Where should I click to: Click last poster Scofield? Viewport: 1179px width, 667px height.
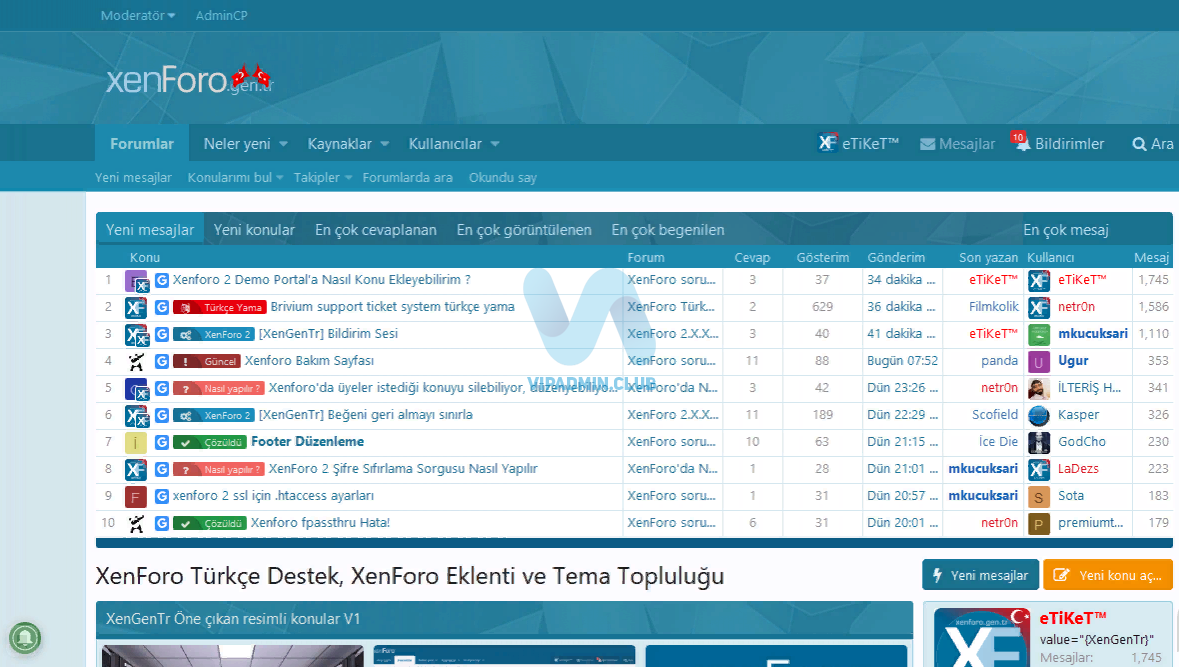(x=995, y=415)
